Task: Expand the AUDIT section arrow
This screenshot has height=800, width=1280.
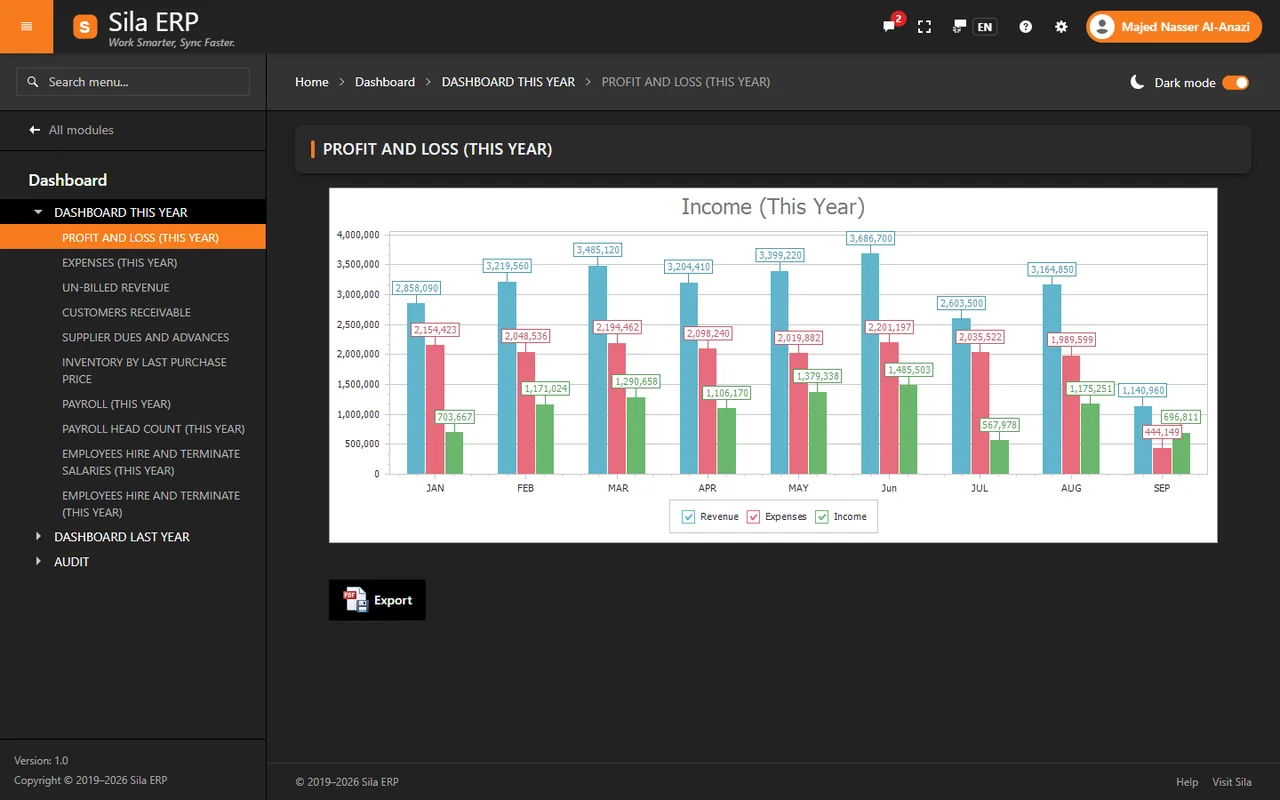Action: [38, 562]
